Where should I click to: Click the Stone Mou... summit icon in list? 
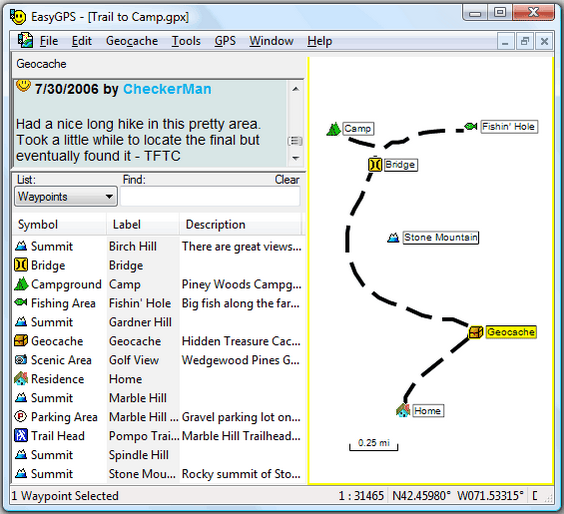pyautogui.click(x=21, y=473)
